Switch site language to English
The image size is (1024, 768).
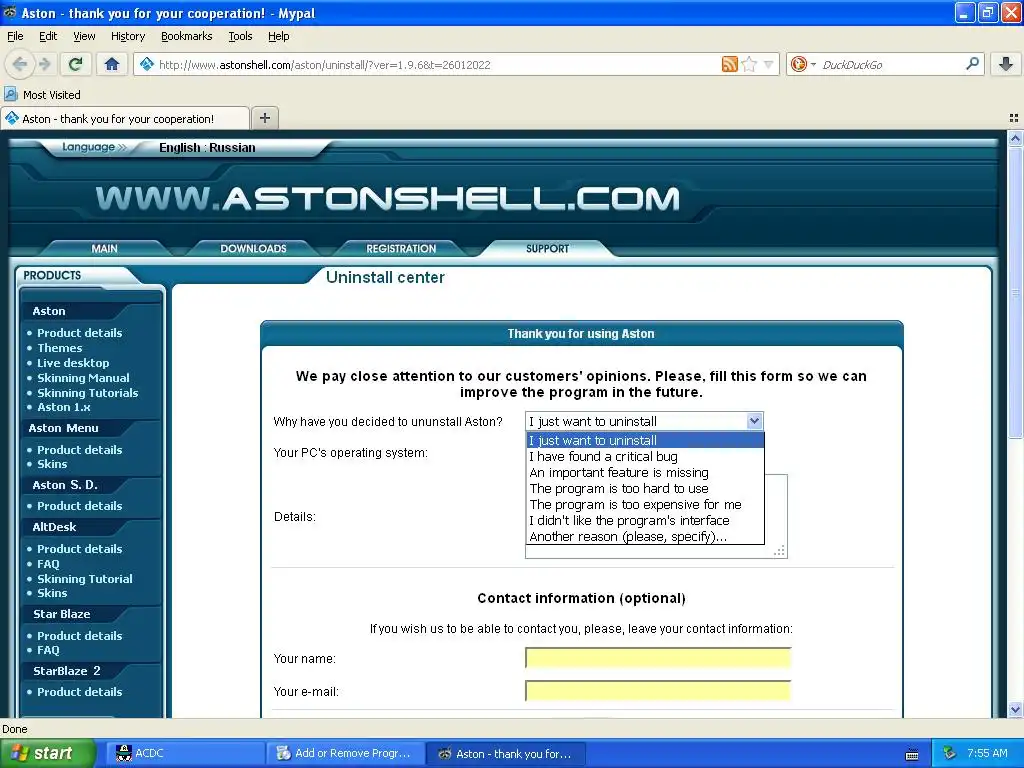[x=180, y=148]
